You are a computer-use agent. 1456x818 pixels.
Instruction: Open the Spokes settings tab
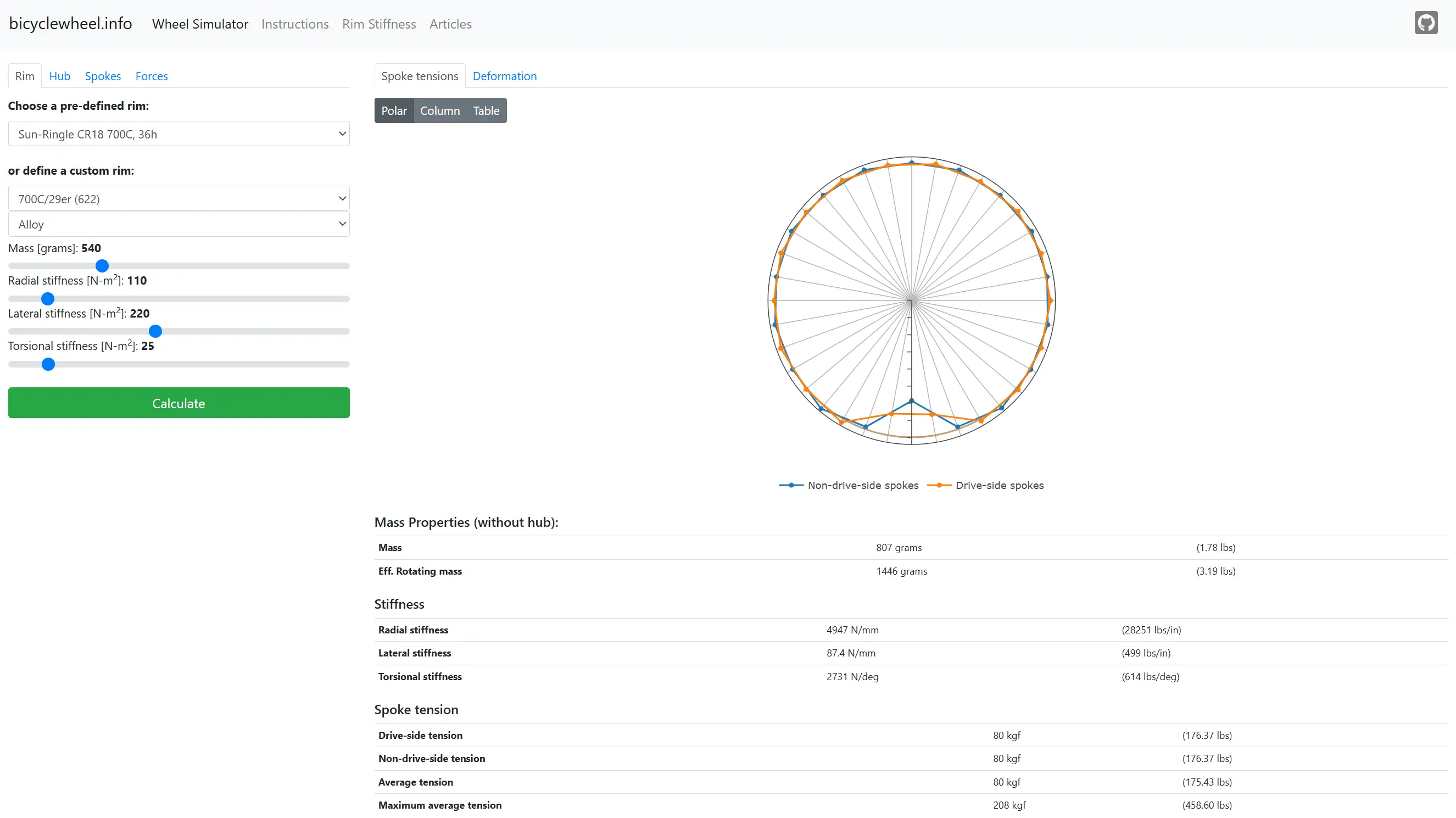102,76
